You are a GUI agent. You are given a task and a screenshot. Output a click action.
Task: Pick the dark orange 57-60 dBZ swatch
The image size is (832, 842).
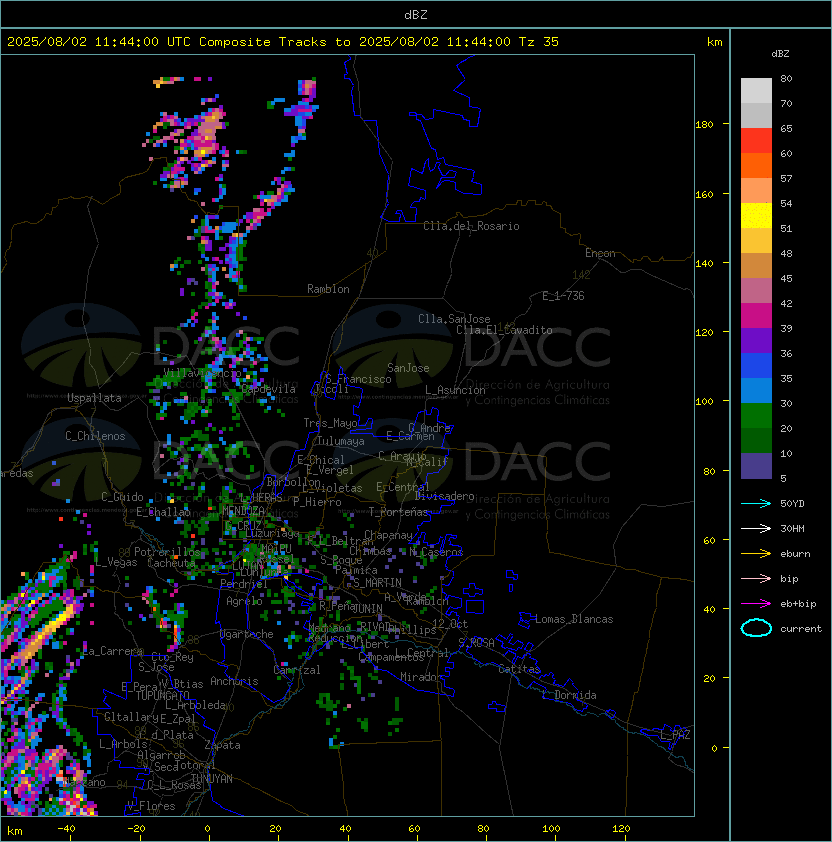pos(756,165)
